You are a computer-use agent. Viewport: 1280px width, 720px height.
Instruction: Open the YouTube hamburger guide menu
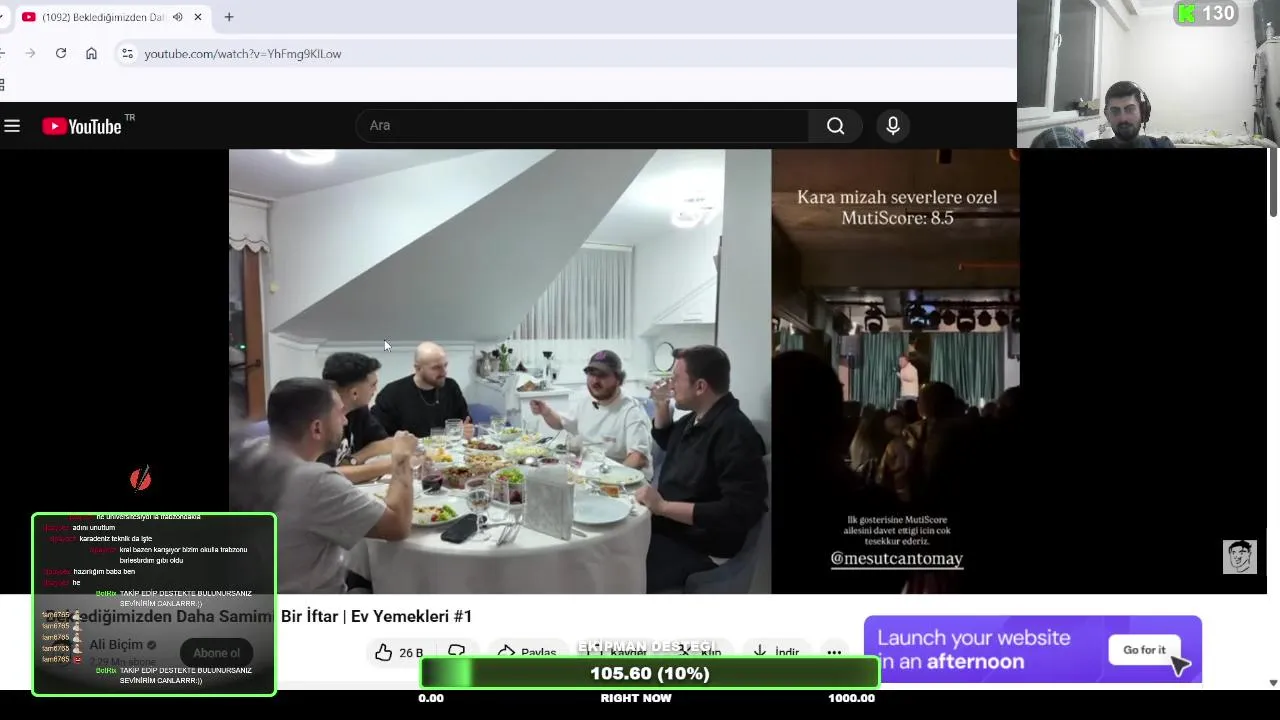pos(12,126)
